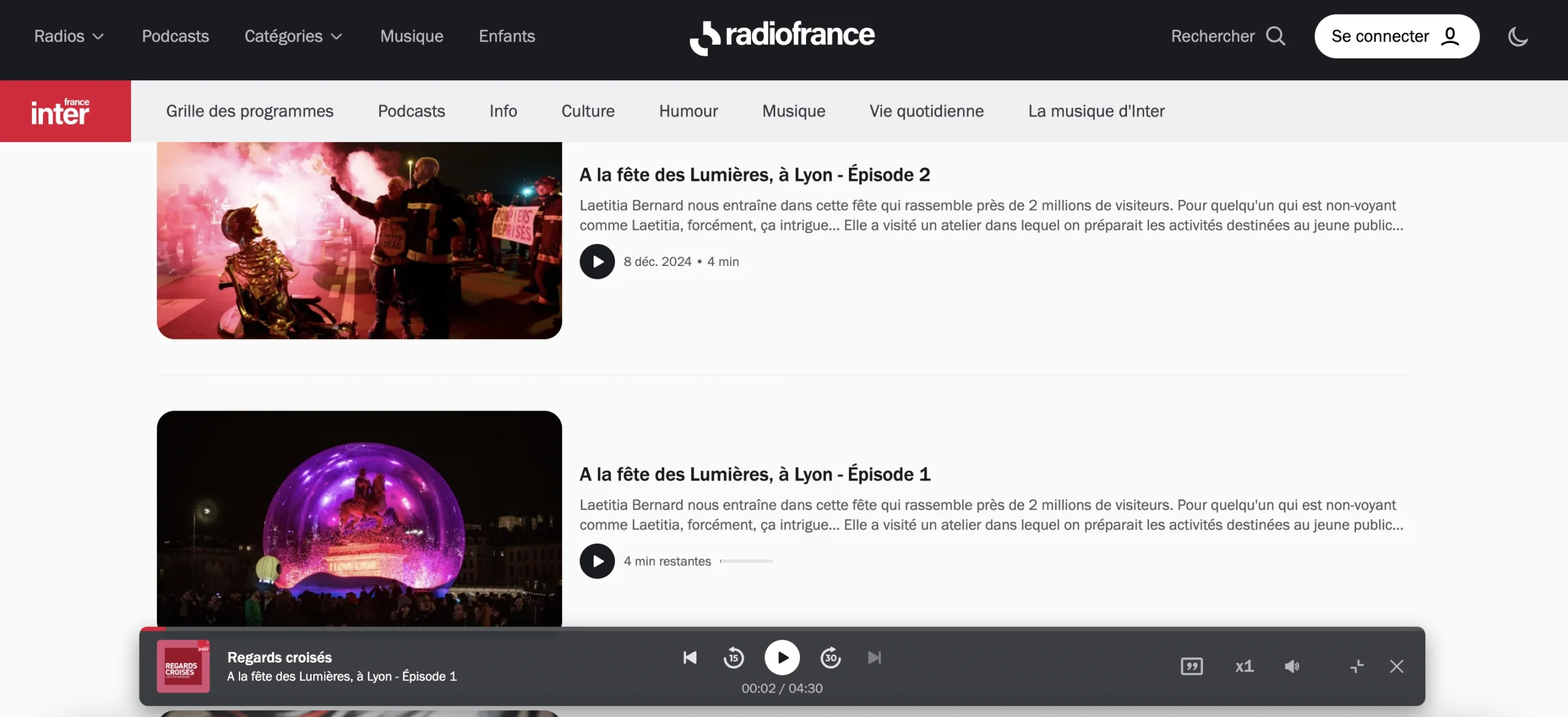Expand the Catégories dropdown
The image size is (1568, 717).
293,36
